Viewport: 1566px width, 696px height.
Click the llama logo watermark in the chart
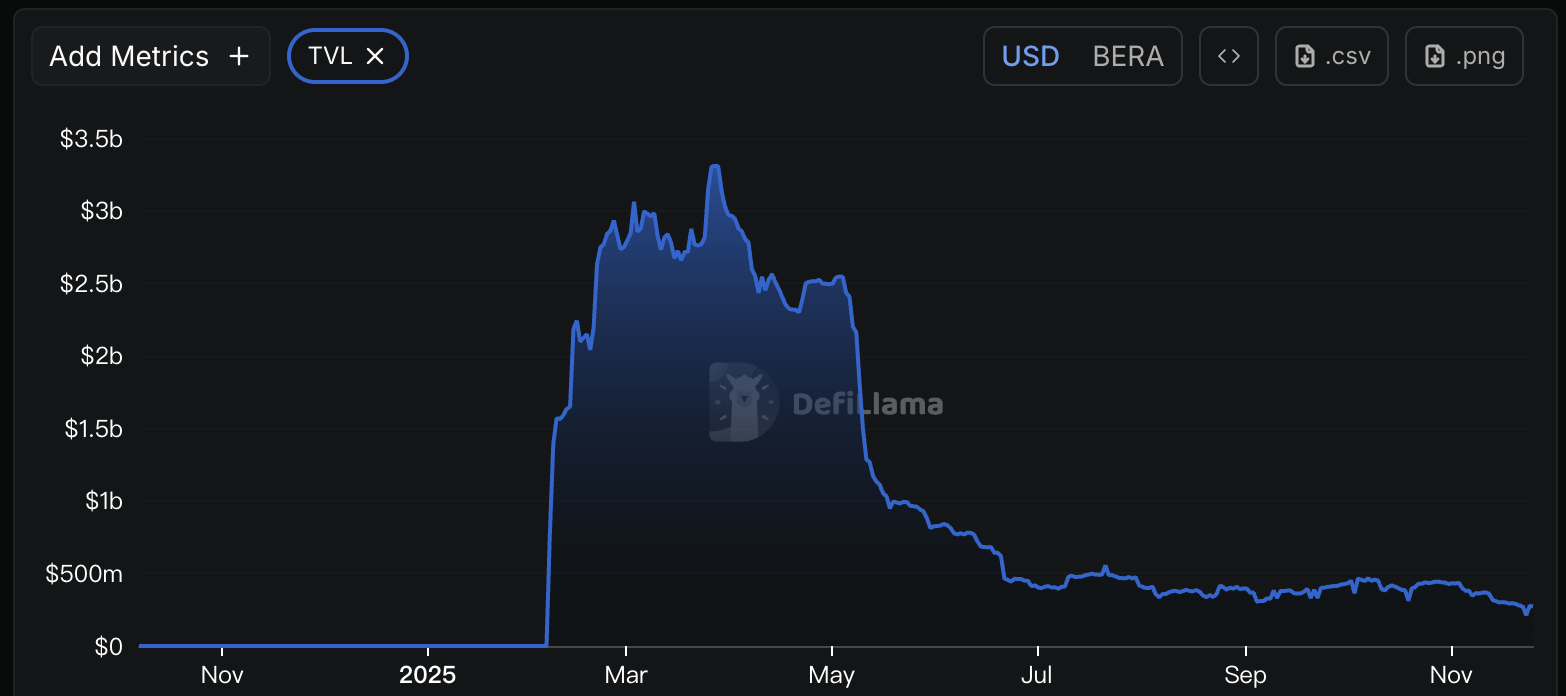[x=743, y=402]
